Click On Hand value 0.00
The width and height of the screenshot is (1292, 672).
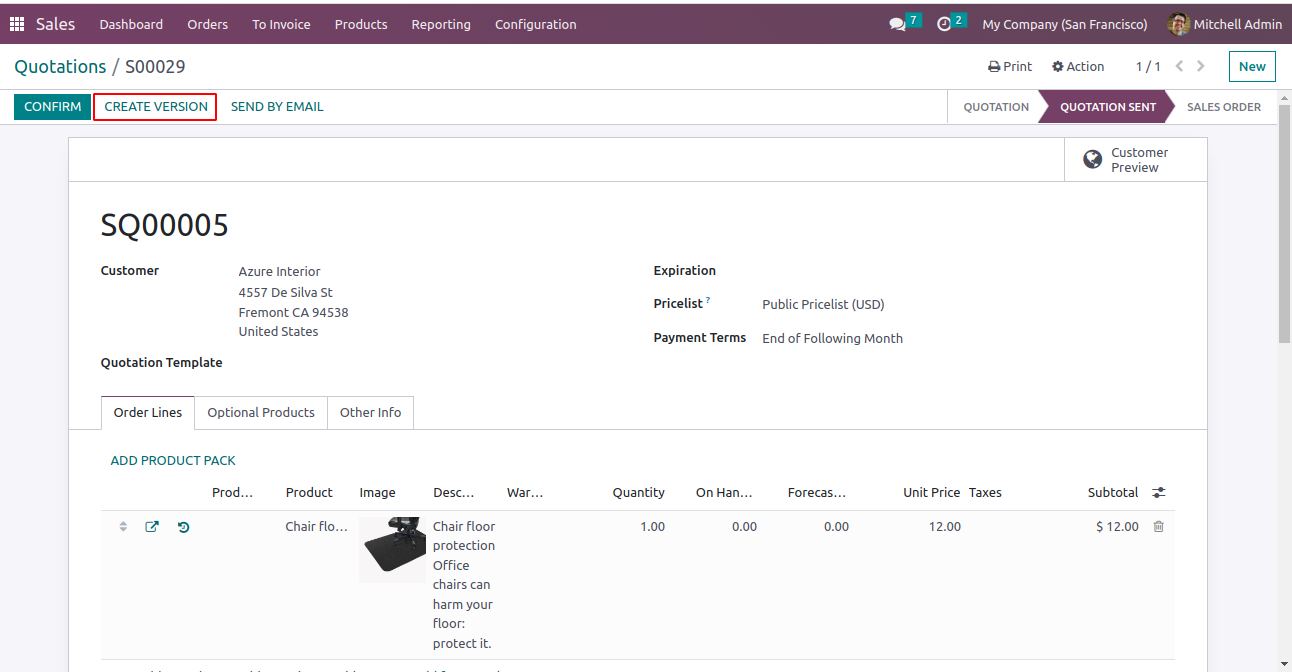tap(744, 526)
